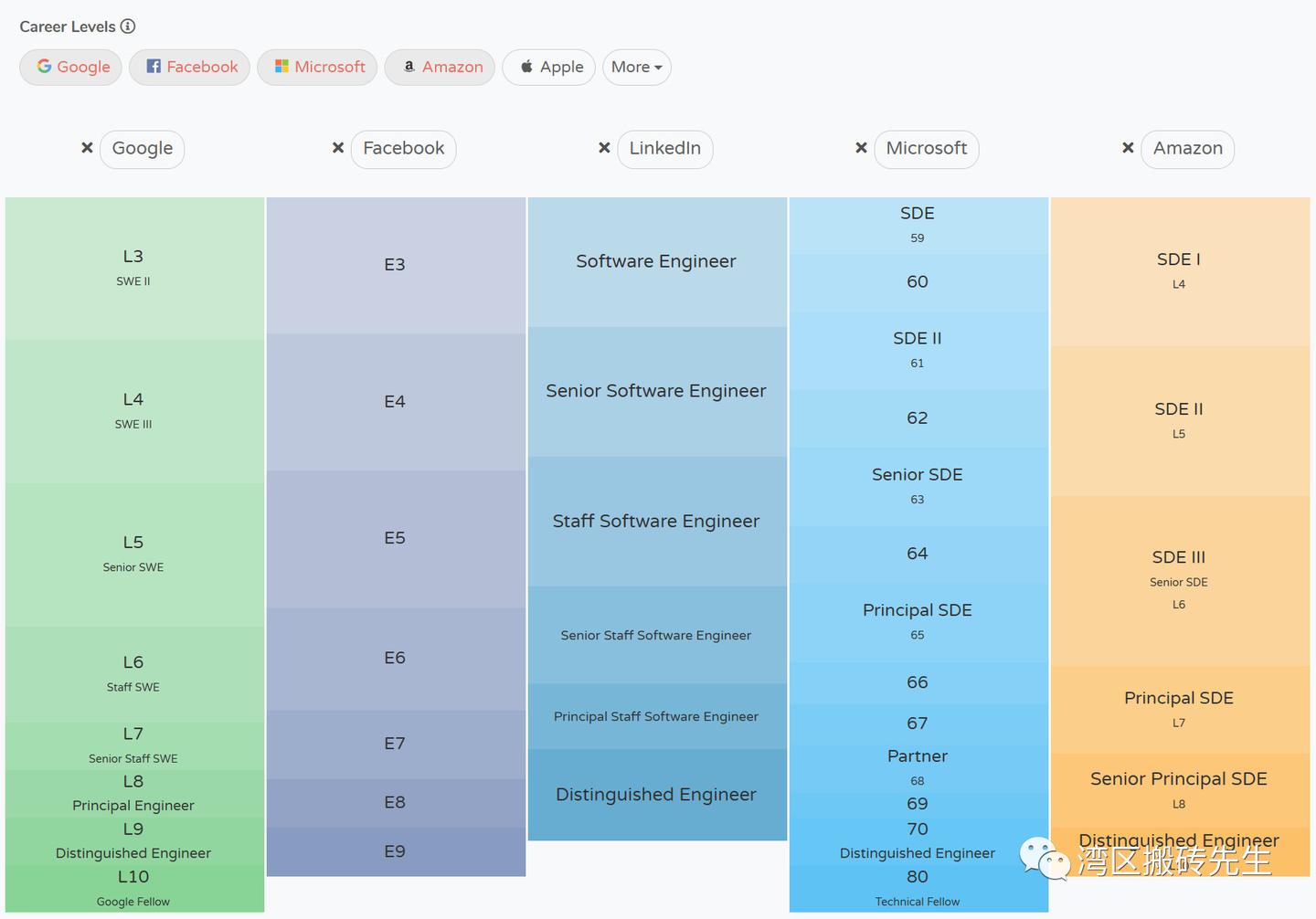Select Amazon Senior Principal SDE L8 block

click(x=1180, y=791)
